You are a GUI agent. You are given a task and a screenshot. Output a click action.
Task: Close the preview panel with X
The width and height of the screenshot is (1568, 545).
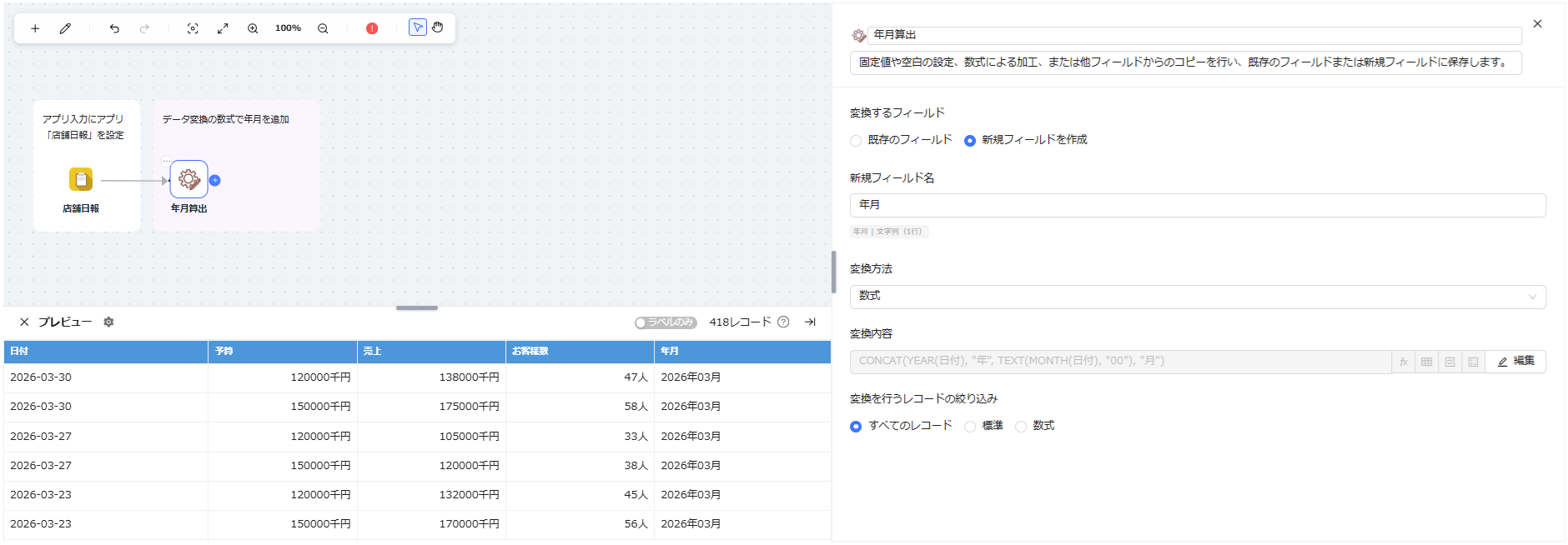point(24,322)
